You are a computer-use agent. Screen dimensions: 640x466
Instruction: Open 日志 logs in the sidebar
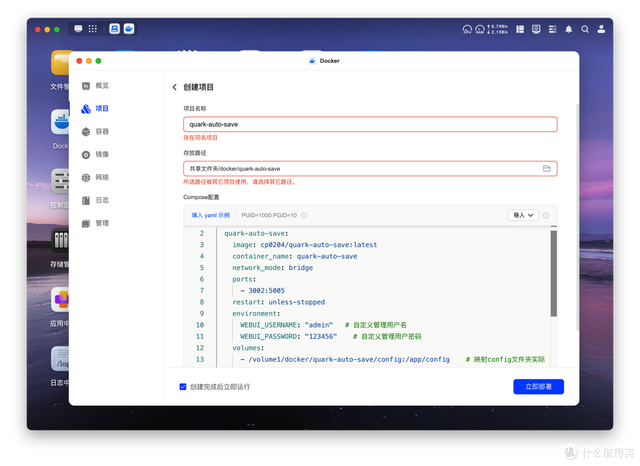click(101, 200)
